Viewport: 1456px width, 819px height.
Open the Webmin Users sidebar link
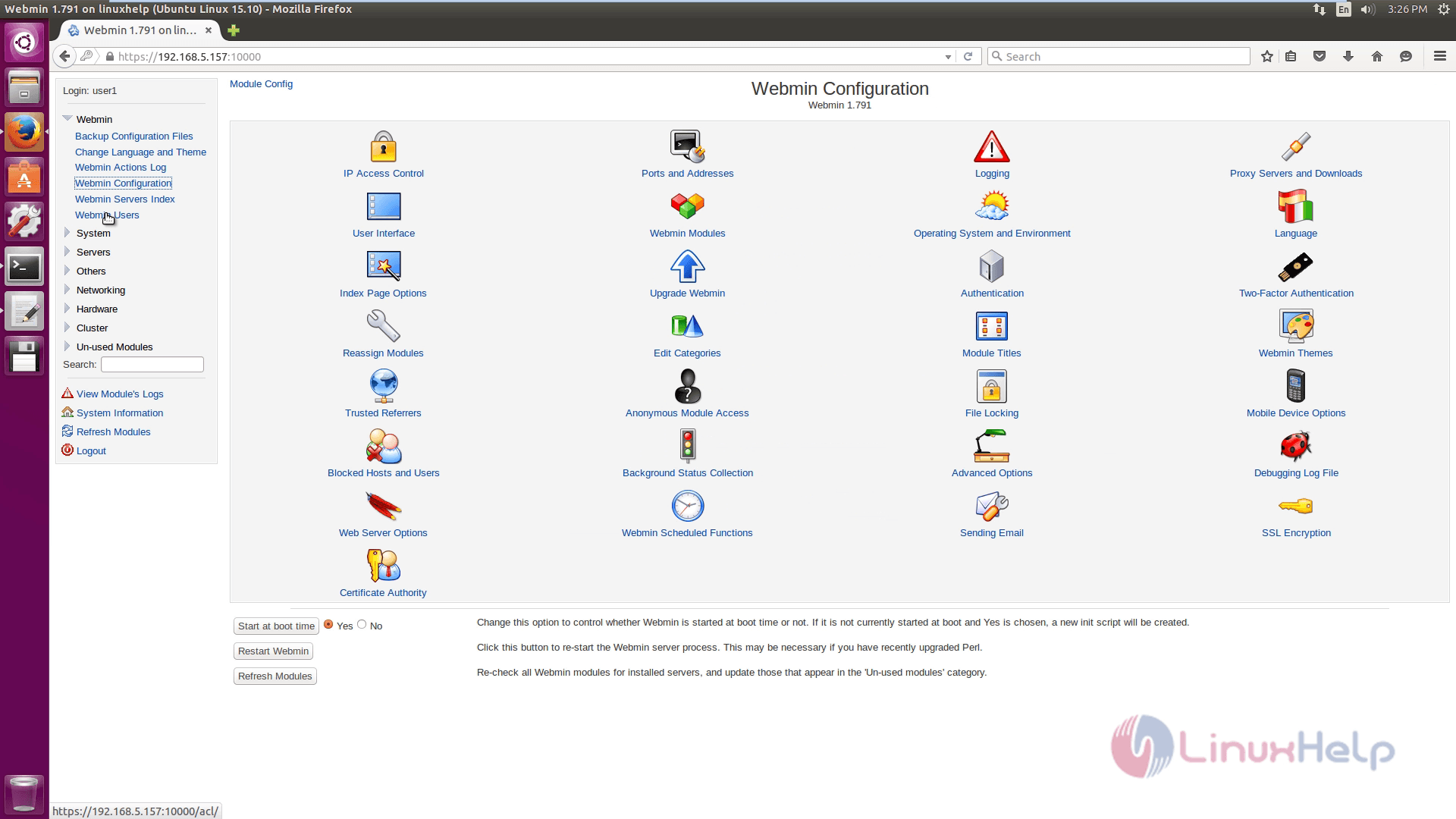(107, 215)
